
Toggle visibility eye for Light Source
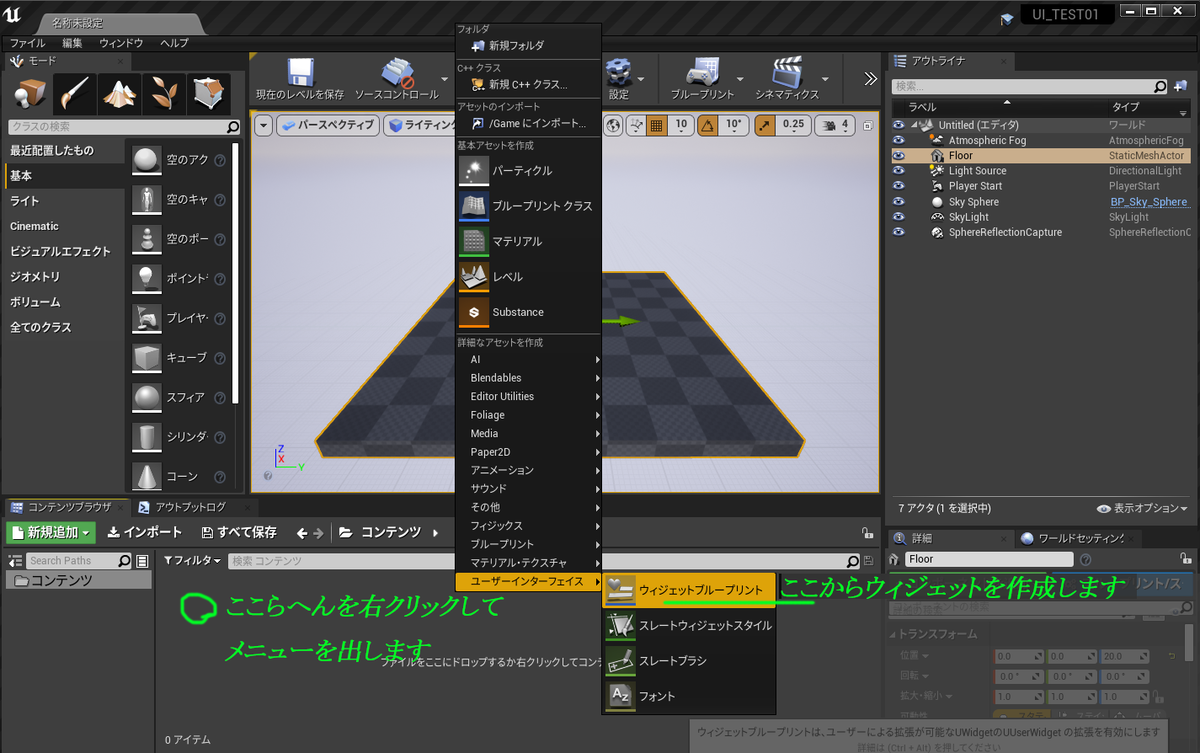pyautogui.click(x=898, y=171)
